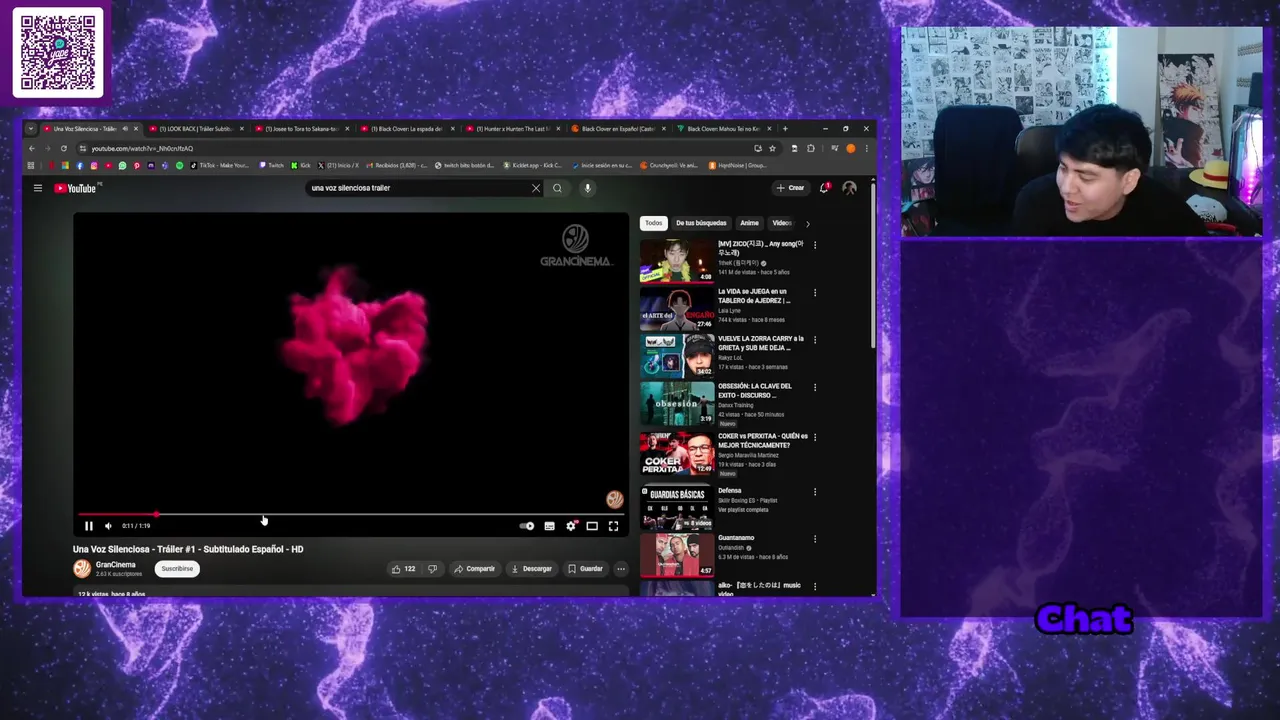1280x720 pixels.
Task: Start voice search with the microphone icon
Action: 587,188
